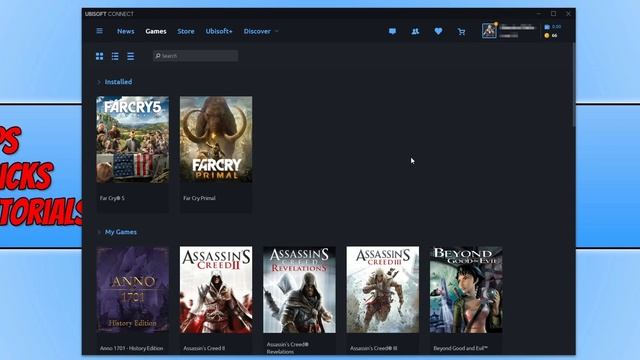The image size is (640, 360).
Task: Click the Units coin icon
Action: click(547, 36)
